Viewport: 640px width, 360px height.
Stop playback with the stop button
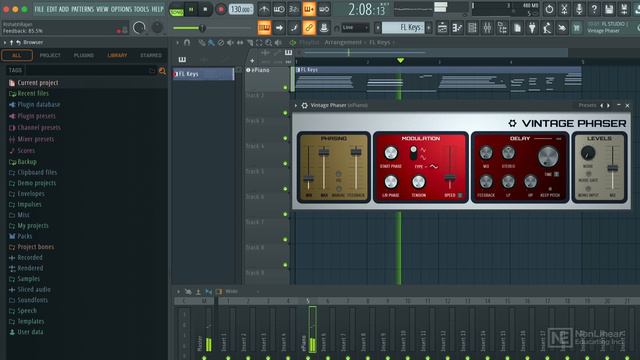click(x=205, y=9)
